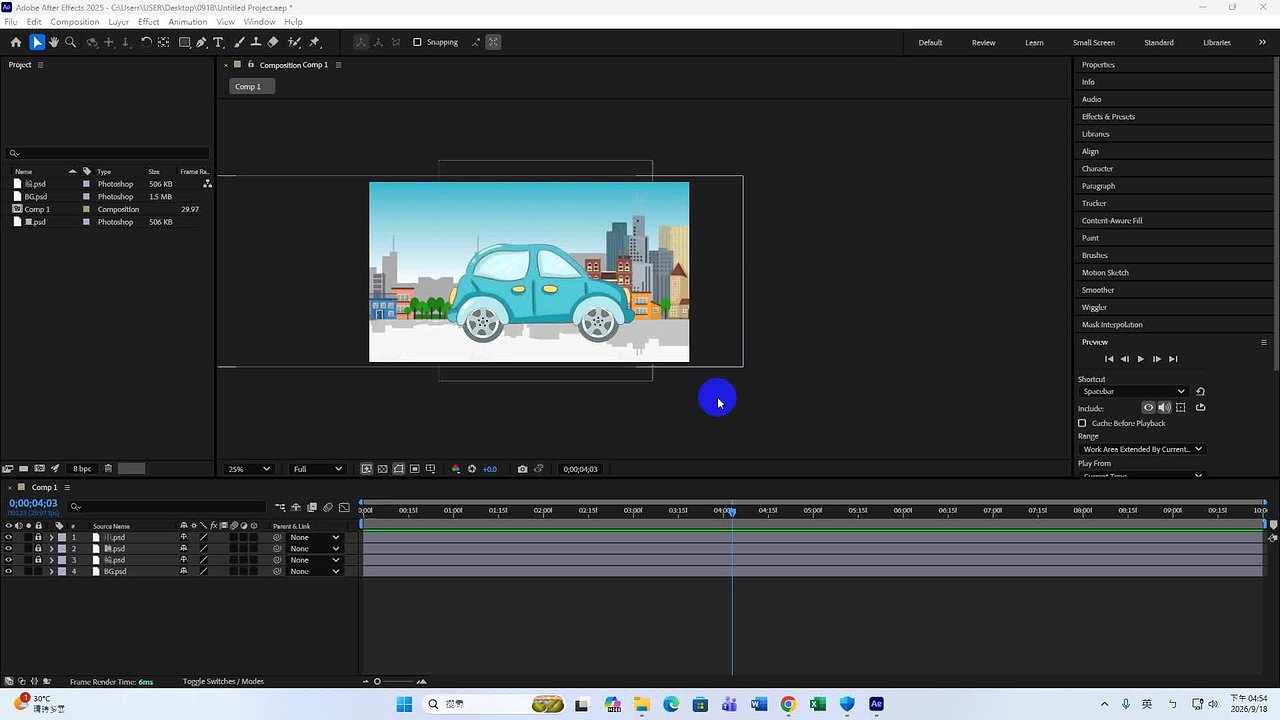Image resolution: width=1280 pixels, height=720 pixels.
Task: Click the layer 1 label color swatch
Action: point(62,537)
